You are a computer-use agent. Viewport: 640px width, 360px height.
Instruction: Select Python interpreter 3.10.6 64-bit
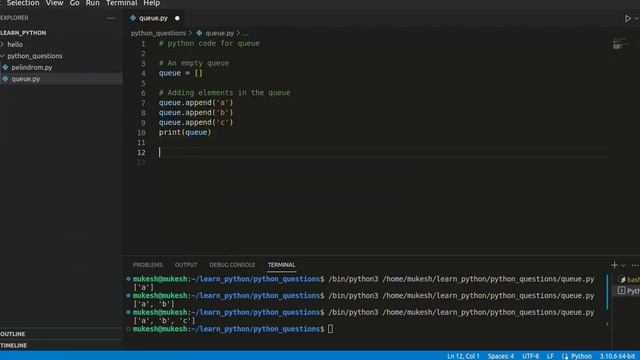(617, 356)
